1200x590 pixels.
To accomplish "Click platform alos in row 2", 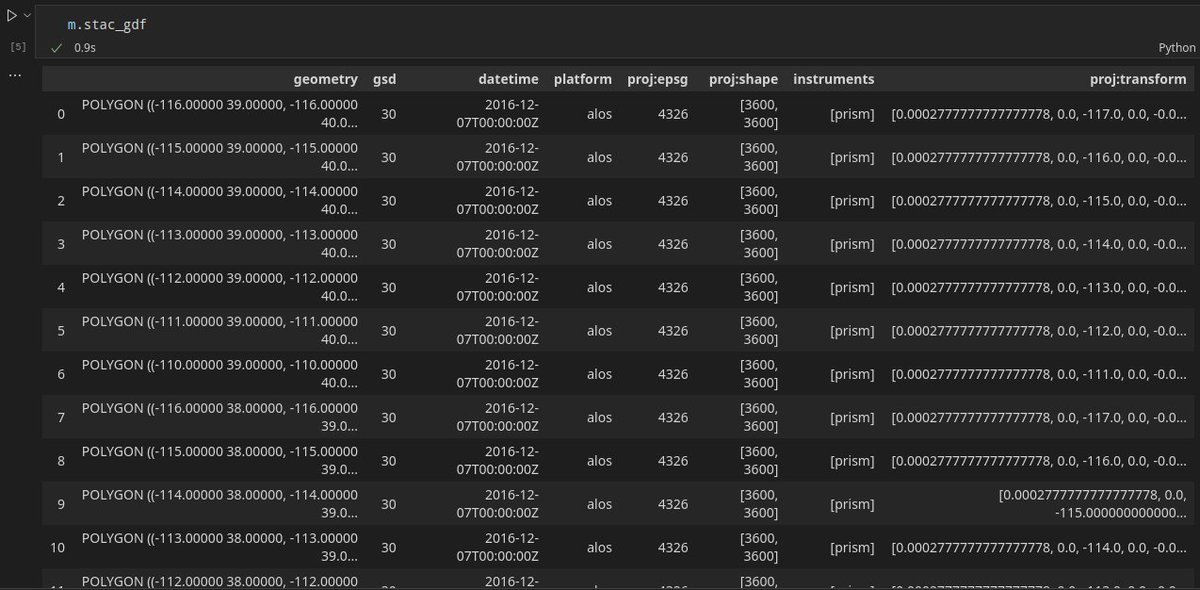I will [599, 201].
